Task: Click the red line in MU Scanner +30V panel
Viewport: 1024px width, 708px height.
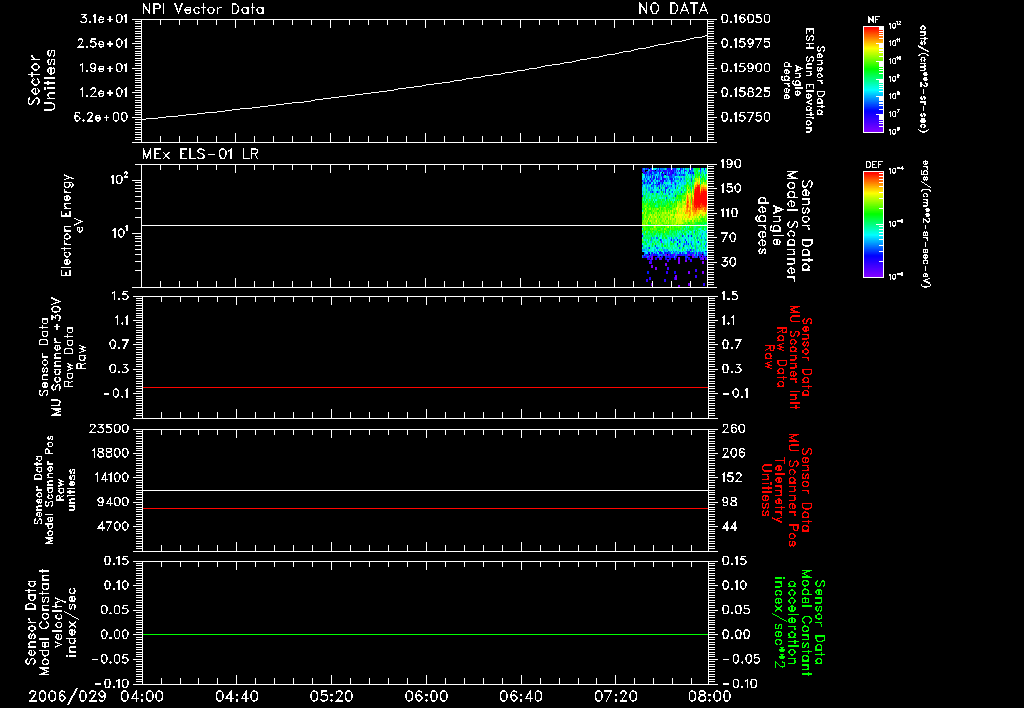Action: (424, 387)
